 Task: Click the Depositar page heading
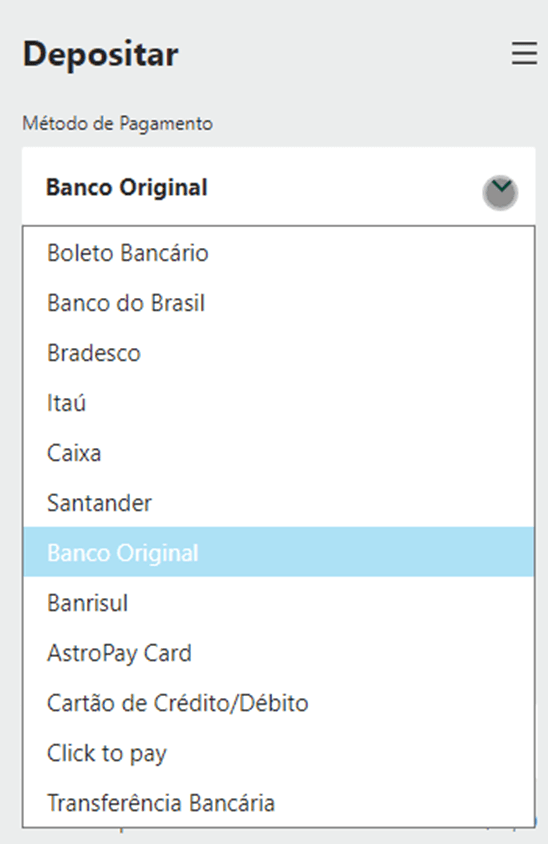pyautogui.click(x=101, y=55)
